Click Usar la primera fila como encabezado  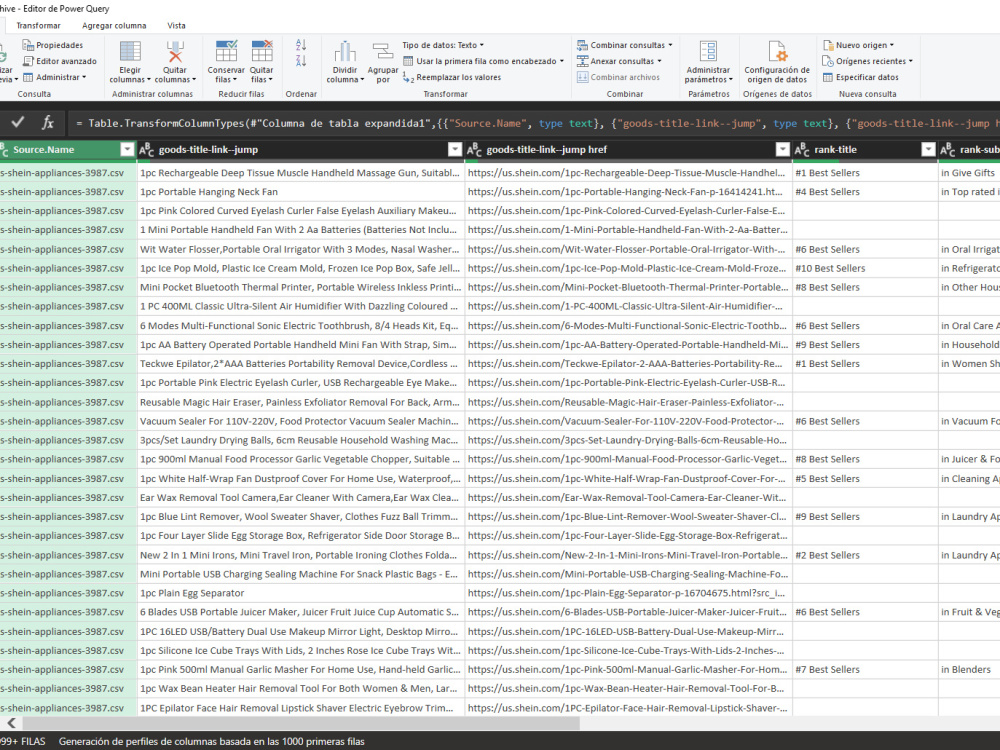(x=480, y=61)
